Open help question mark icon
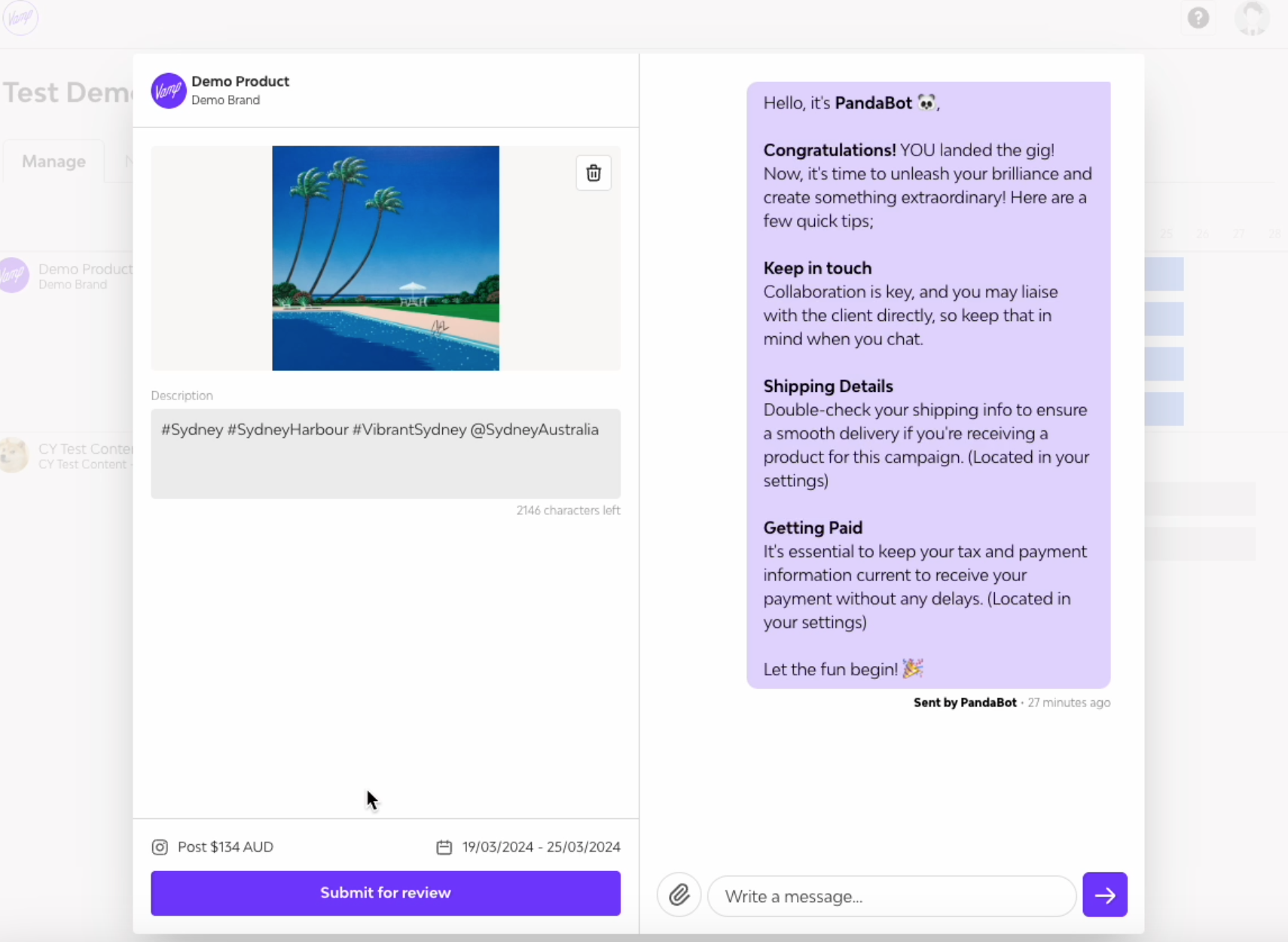Viewport: 1288px width, 942px height. pos(1198,17)
